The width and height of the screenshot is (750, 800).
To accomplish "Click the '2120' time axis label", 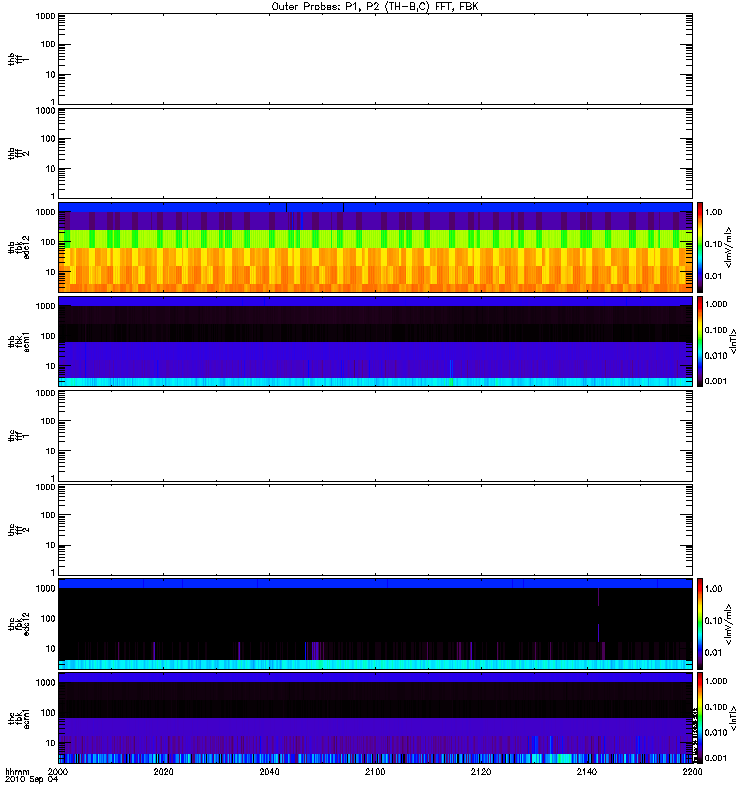I will (x=481, y=772).
